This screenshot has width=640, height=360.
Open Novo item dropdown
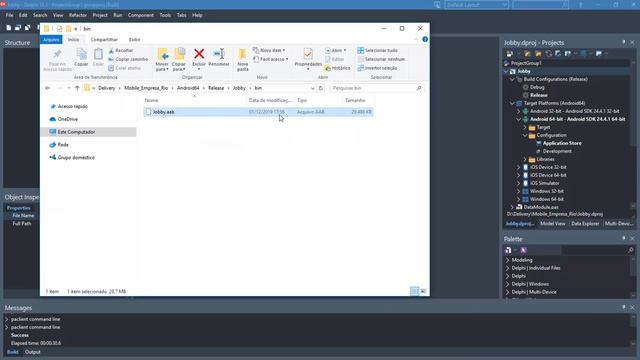point(269,50)
